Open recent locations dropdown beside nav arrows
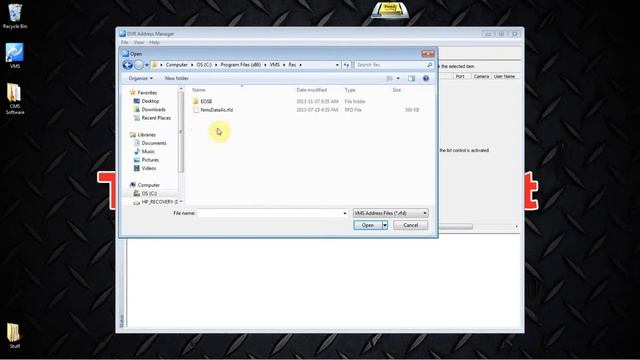The height and width of the screenshot is (360, 640). (x=147, y=65)
